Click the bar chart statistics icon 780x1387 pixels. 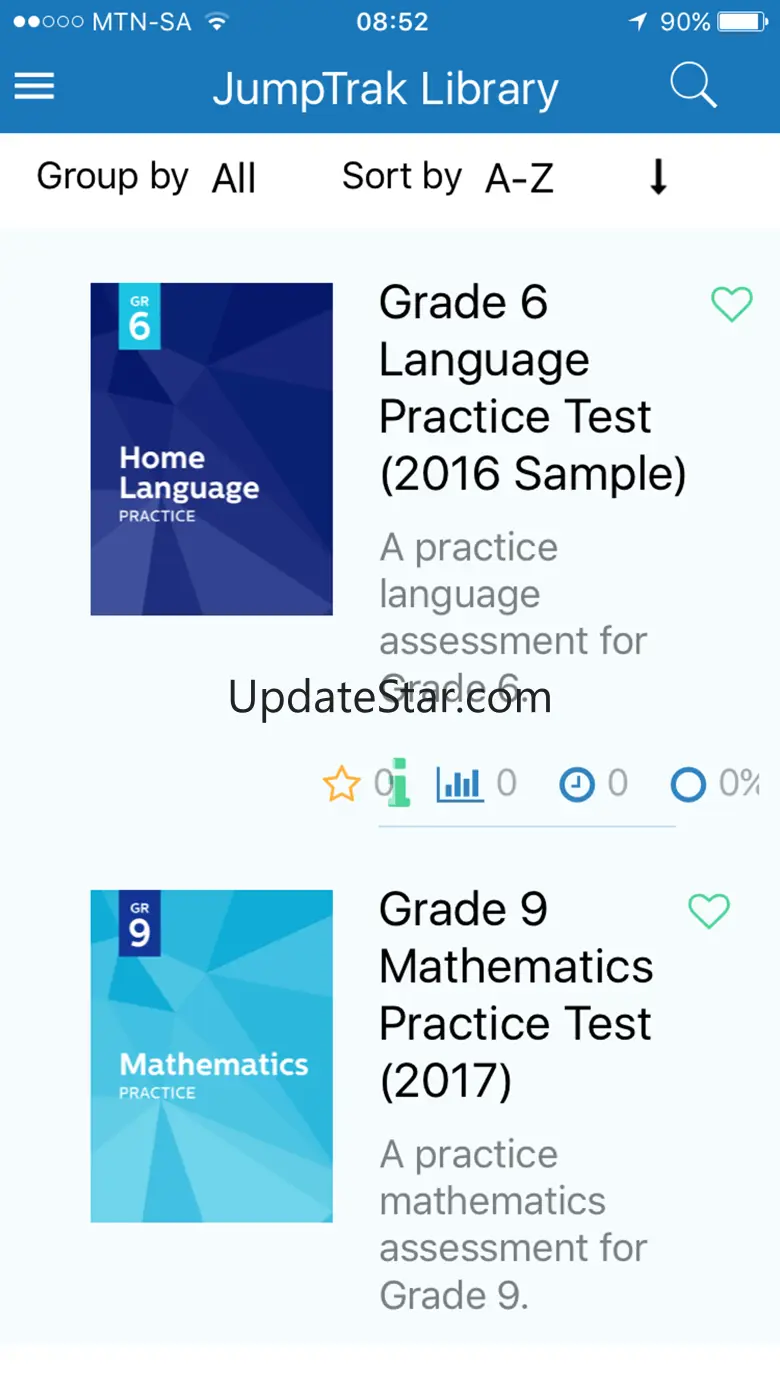pos(460,784)
